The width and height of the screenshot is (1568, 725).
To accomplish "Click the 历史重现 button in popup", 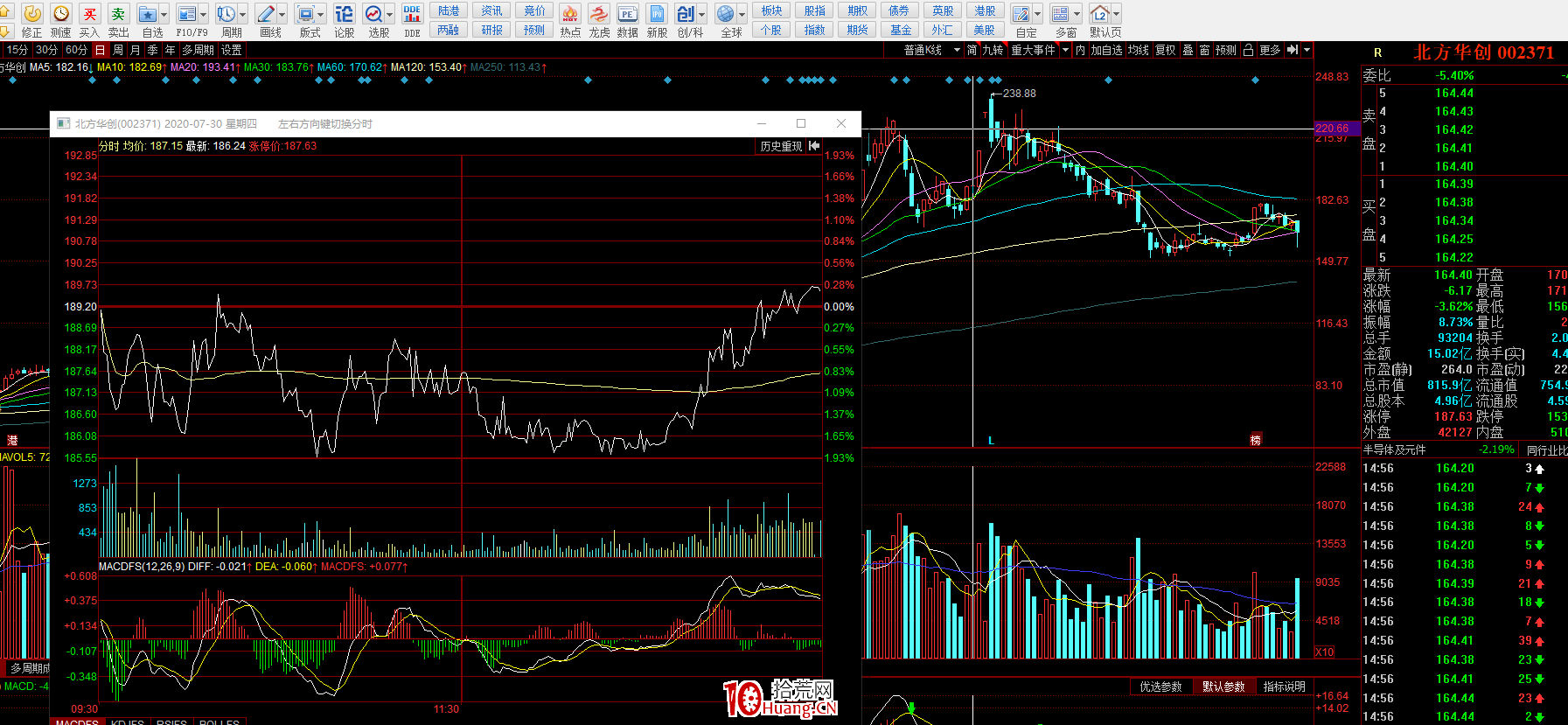I will [781, 146].
